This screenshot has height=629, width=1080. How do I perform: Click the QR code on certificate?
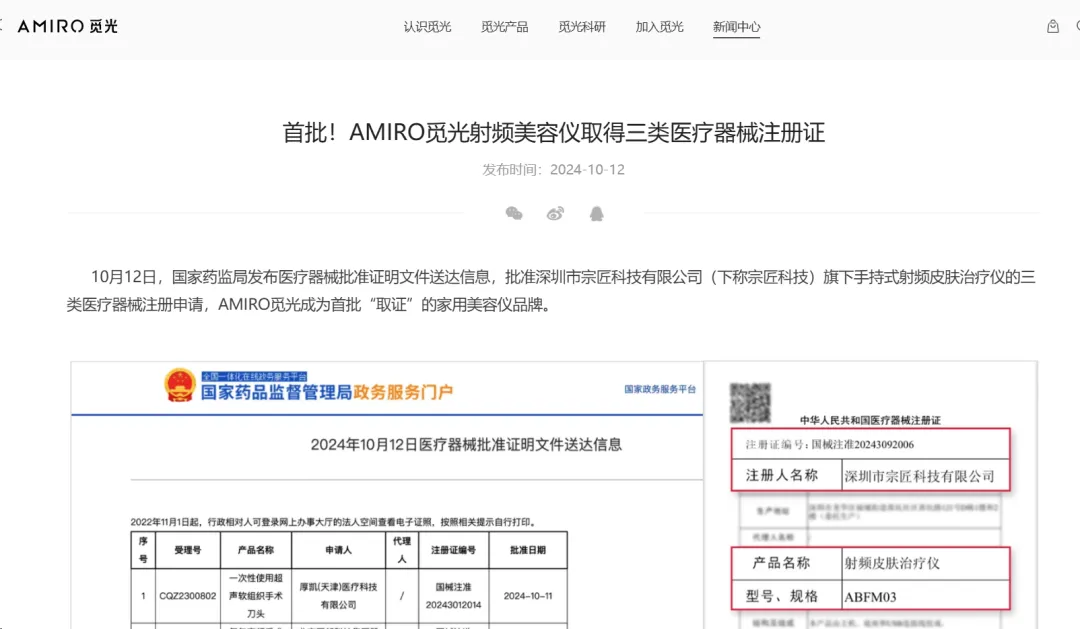tap(750, 402)
